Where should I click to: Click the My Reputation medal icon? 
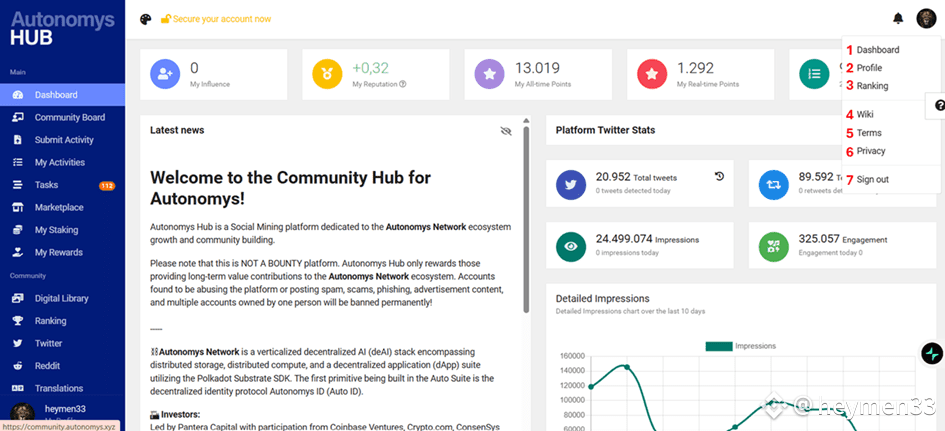[x=327, y=74]
